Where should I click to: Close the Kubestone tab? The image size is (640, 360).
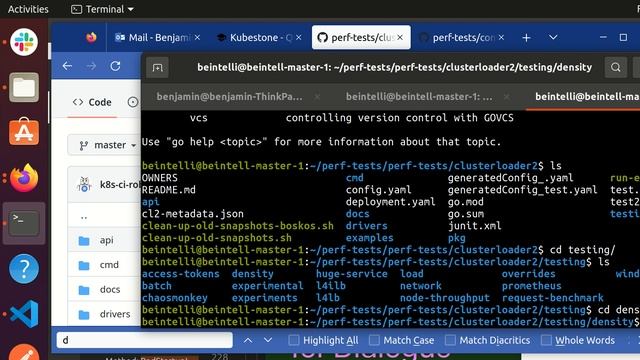[x=299, y=38]
